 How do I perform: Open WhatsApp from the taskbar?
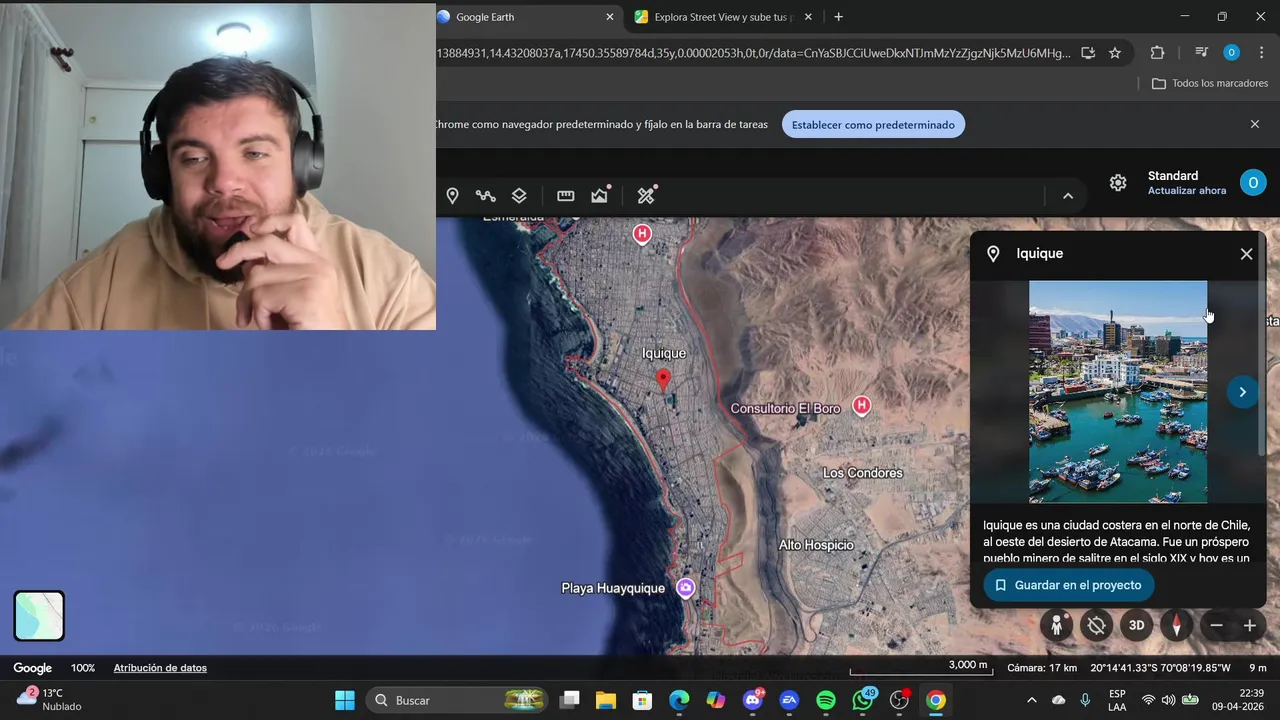[x=863, y=700]
